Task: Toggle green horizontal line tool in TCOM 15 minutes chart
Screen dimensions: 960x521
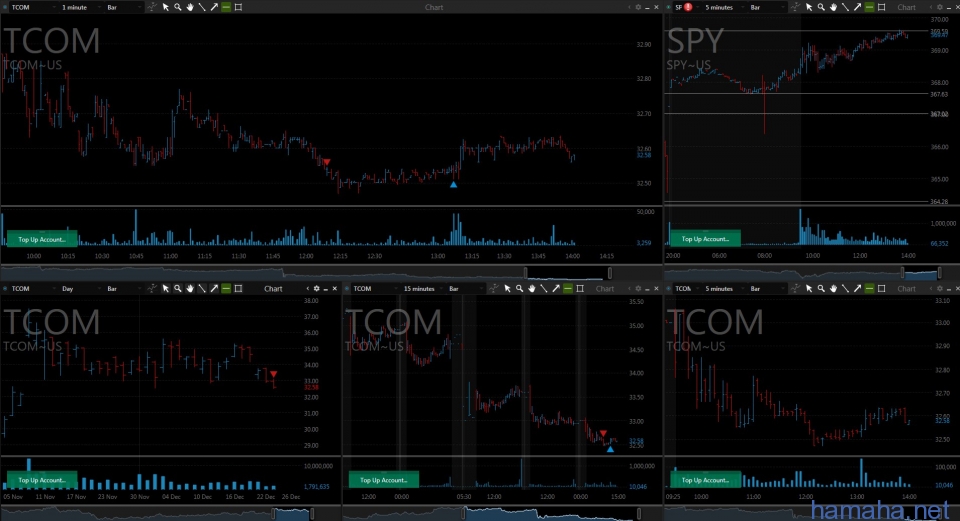Action: coord(568,288)
